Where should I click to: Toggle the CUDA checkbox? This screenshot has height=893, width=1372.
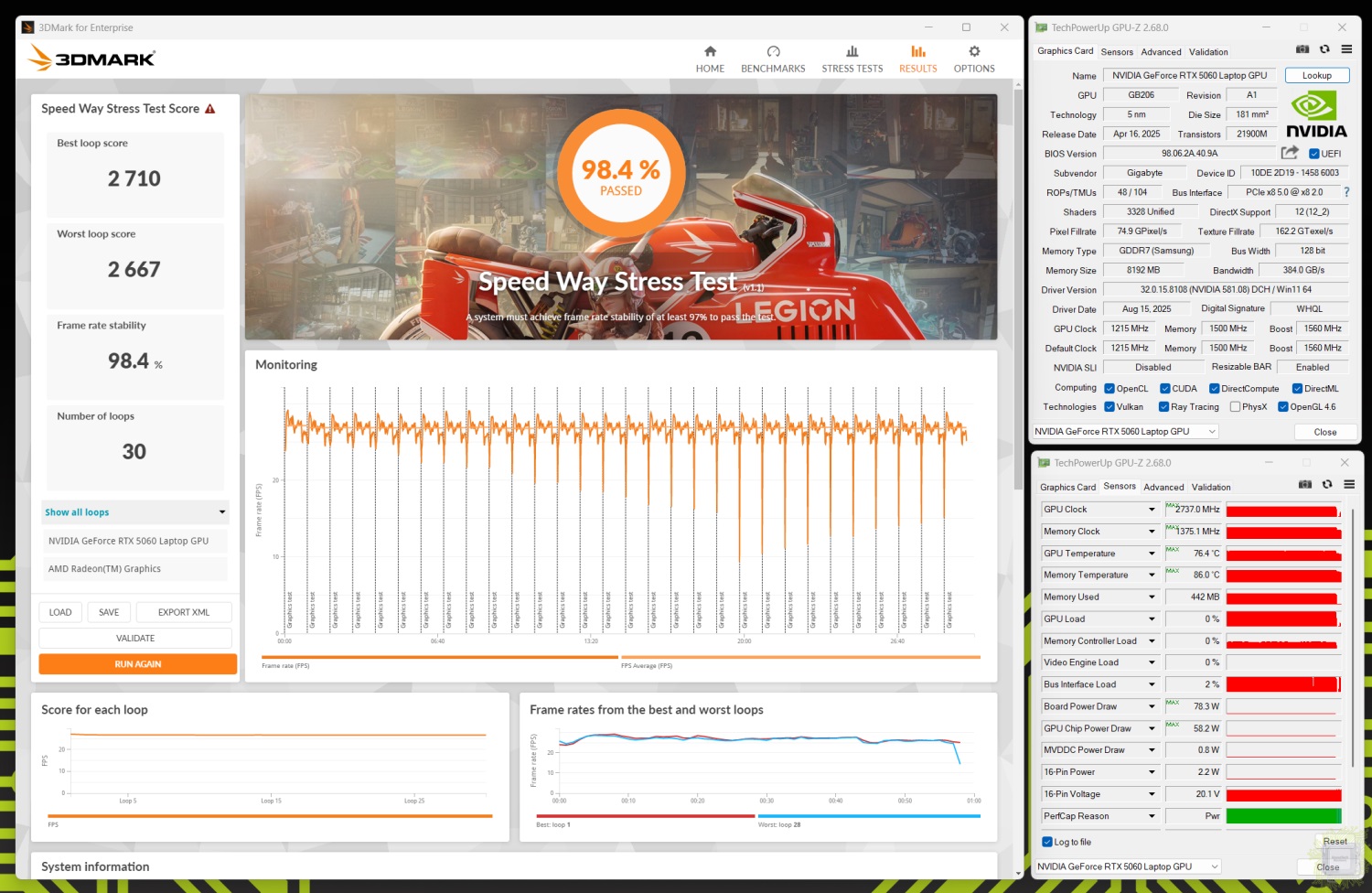(1165, 389)
